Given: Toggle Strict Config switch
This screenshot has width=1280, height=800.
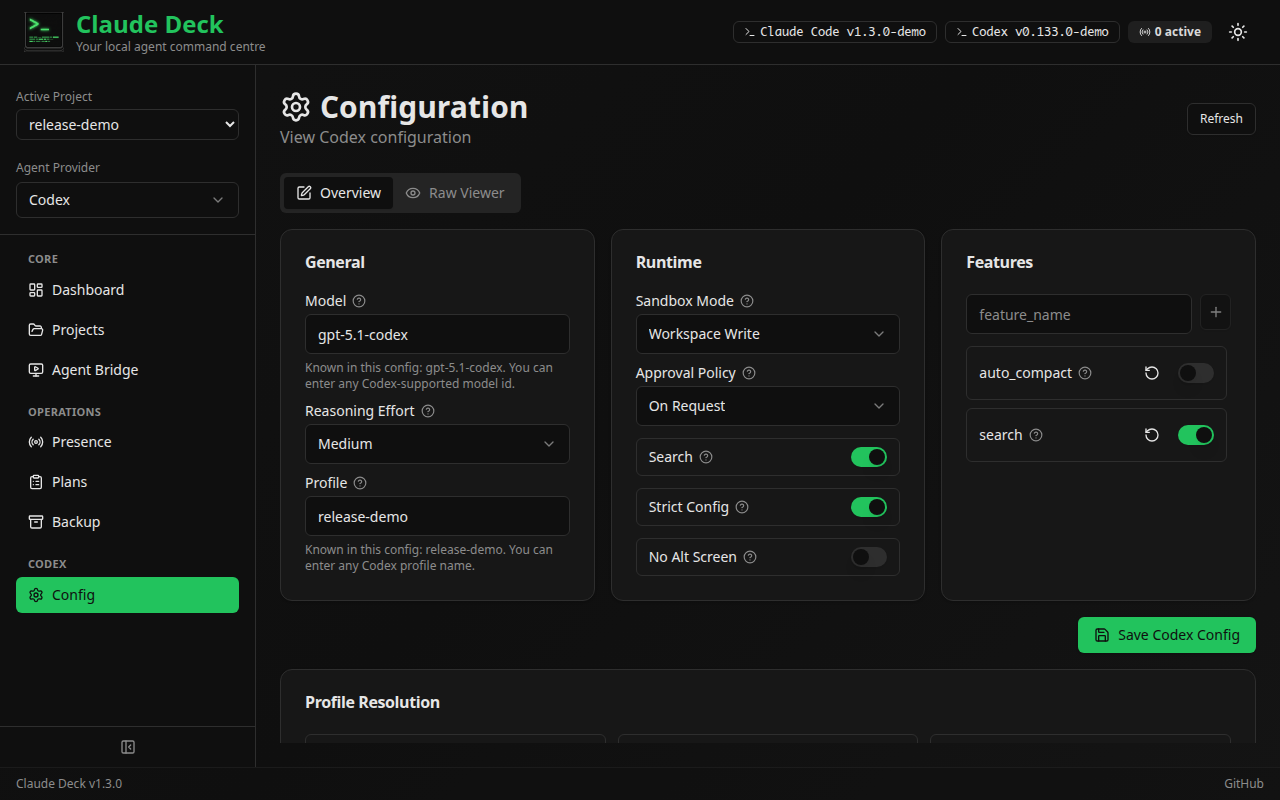Looking at the screenshot, I should pyautogui.click(x=869, y=507).
